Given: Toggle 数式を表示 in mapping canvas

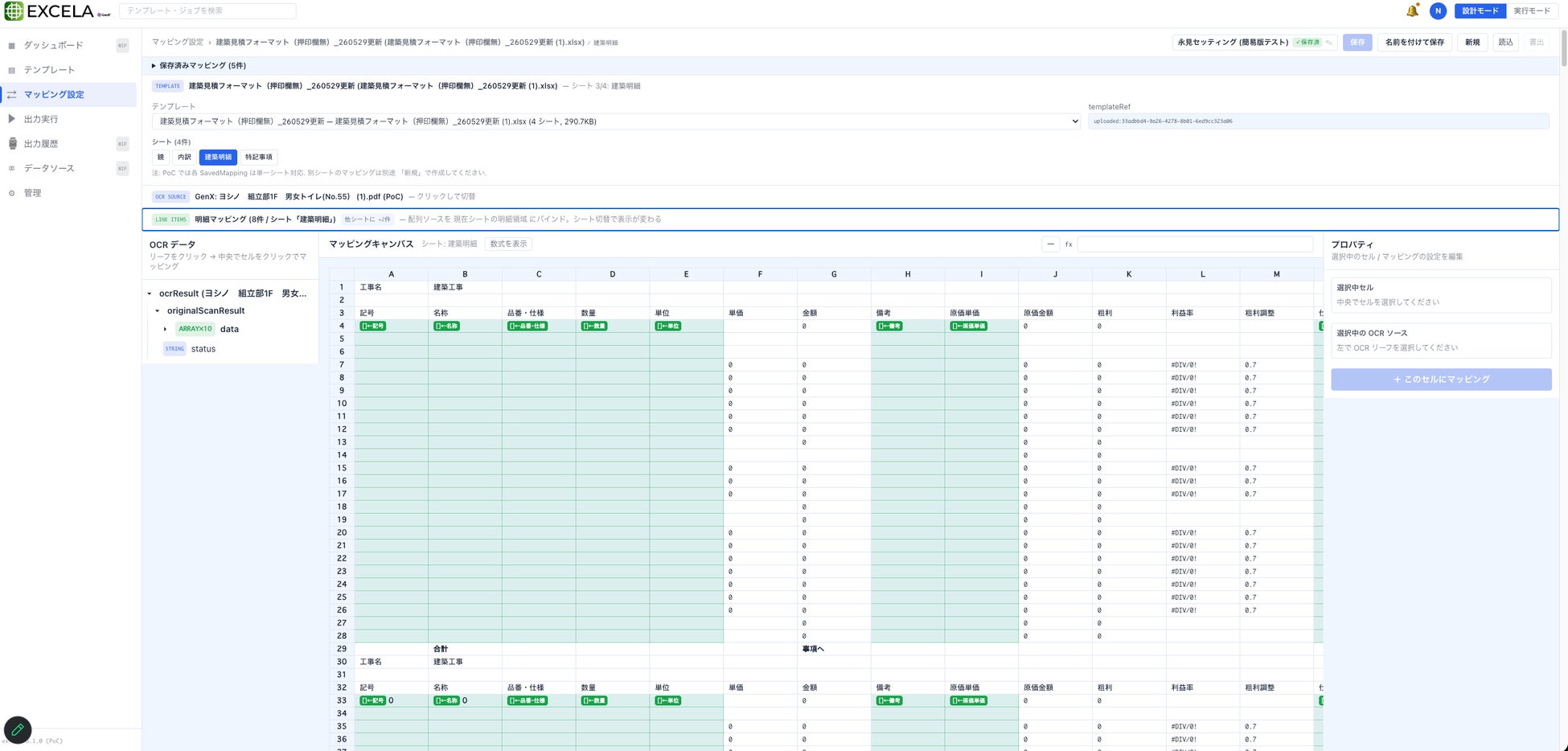Looking at the screenshot, I should 508,244.
